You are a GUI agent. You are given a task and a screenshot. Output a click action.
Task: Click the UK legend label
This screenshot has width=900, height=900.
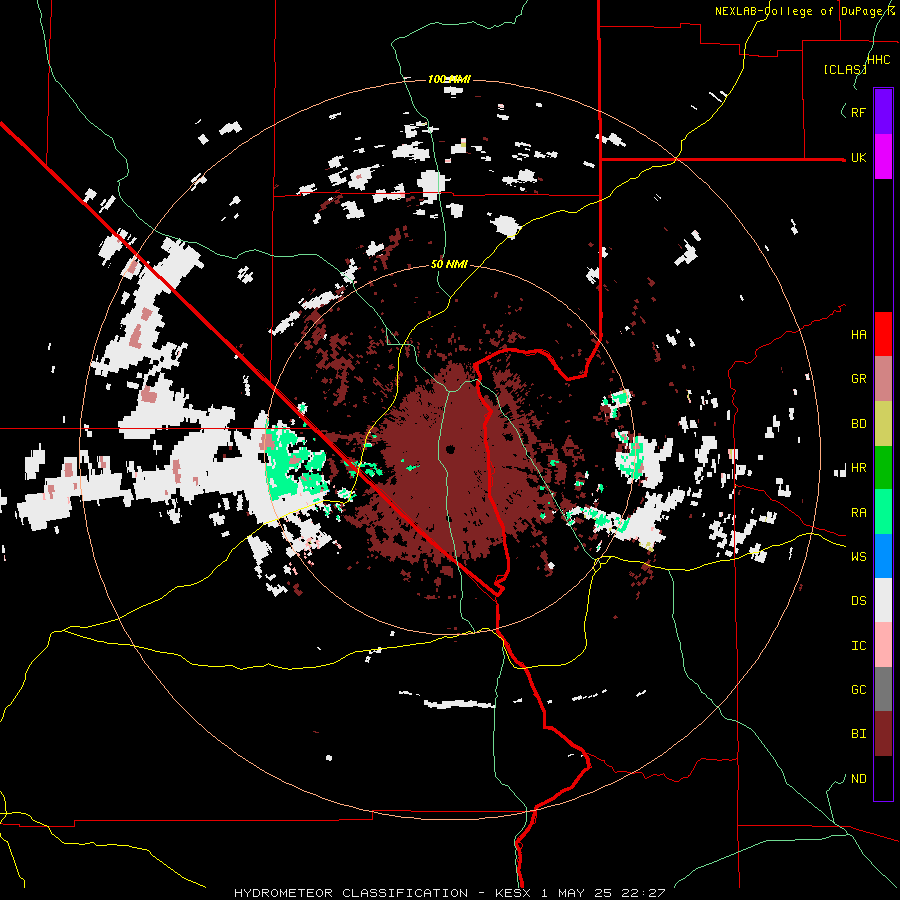[858, 157]
